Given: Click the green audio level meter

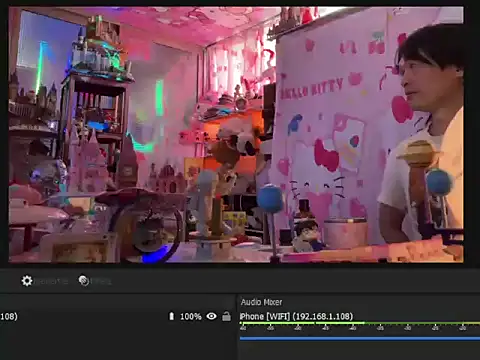Looking at the screenshot, I should [360, 323].
